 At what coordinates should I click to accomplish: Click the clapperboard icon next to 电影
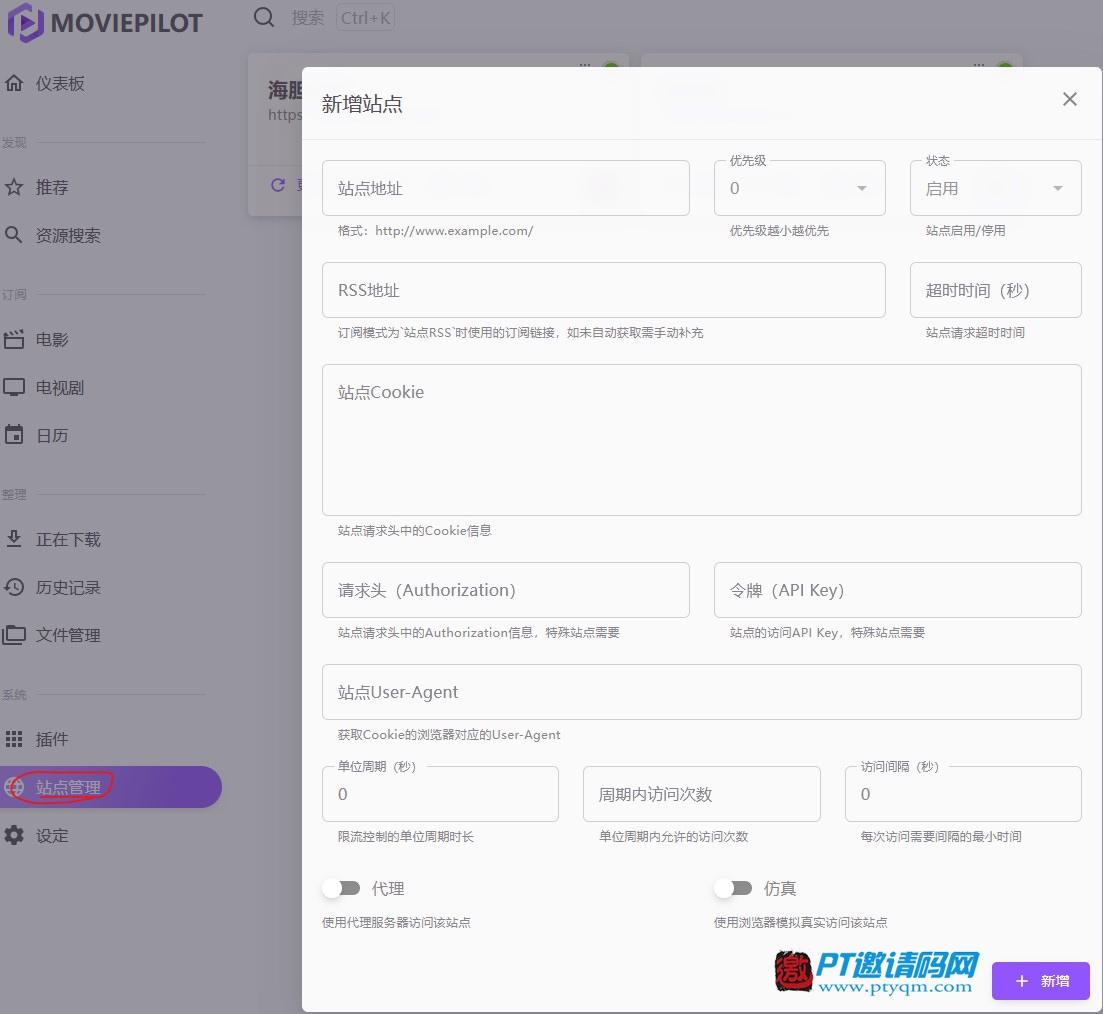click(14, 339)
